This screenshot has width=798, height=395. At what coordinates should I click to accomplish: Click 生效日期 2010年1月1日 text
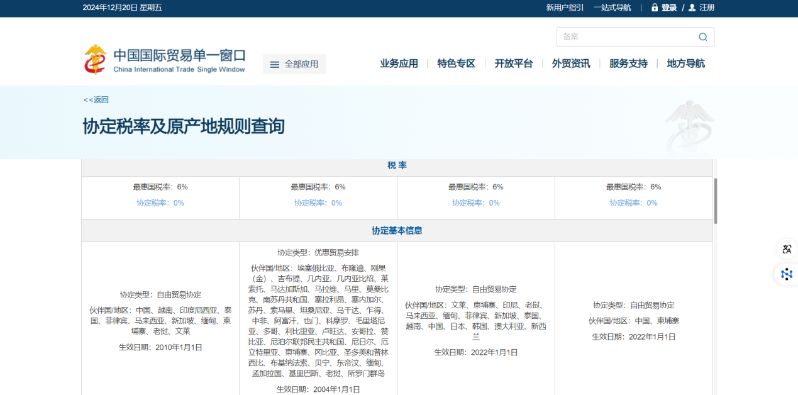coord(160,347)
